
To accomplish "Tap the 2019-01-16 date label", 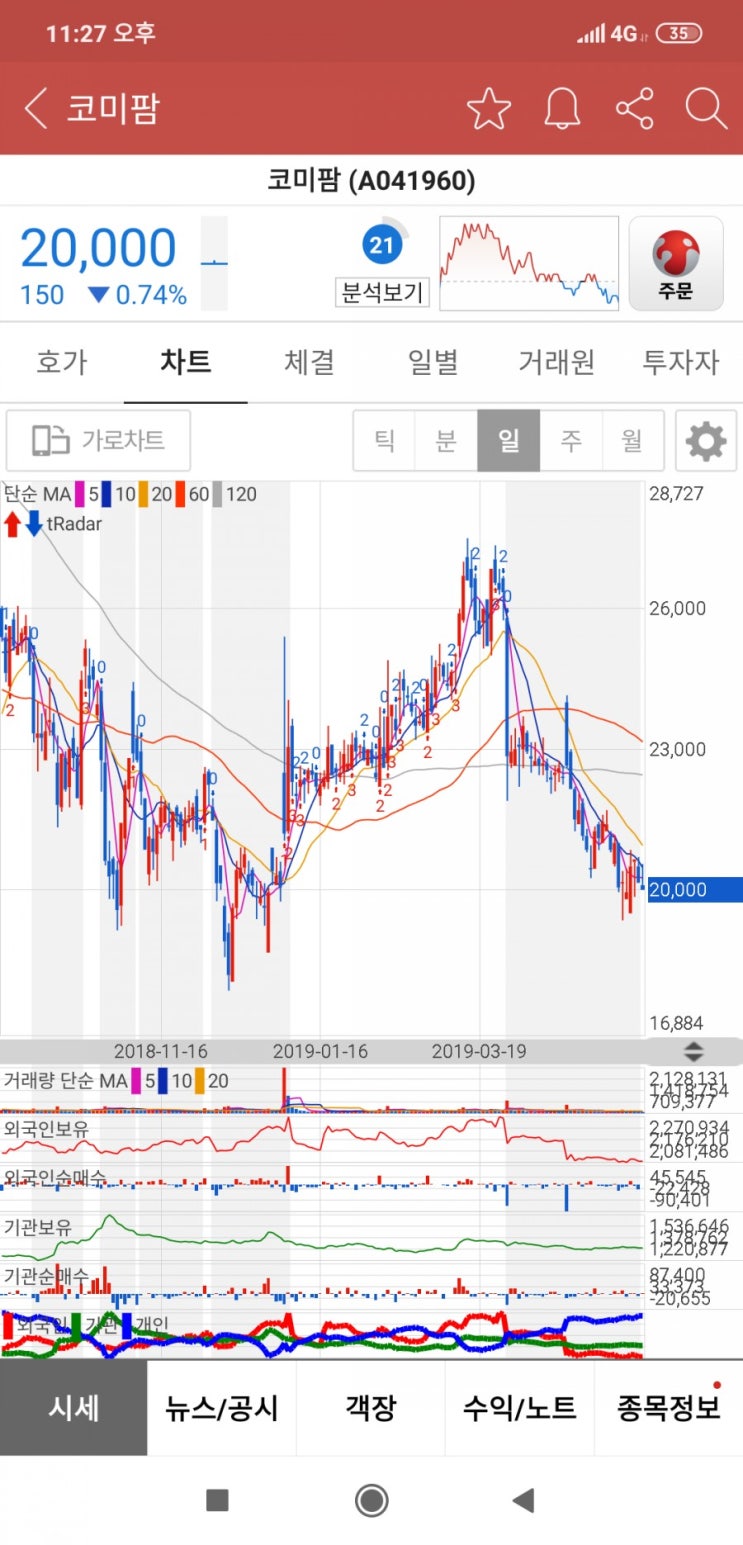I will click(x=320, y=1052).
